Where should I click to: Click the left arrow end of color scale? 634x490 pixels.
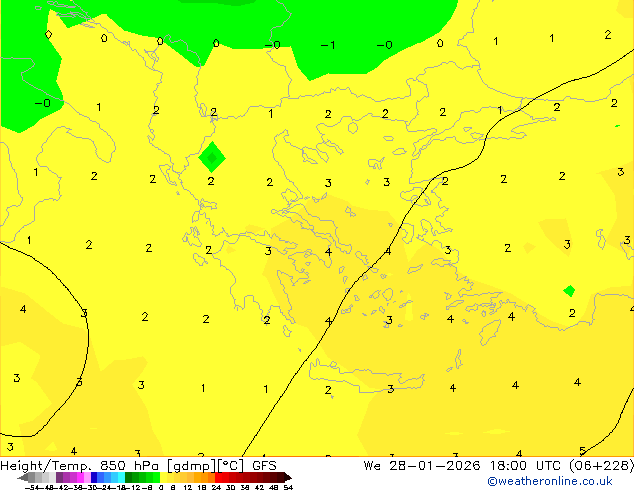[23, 478]
